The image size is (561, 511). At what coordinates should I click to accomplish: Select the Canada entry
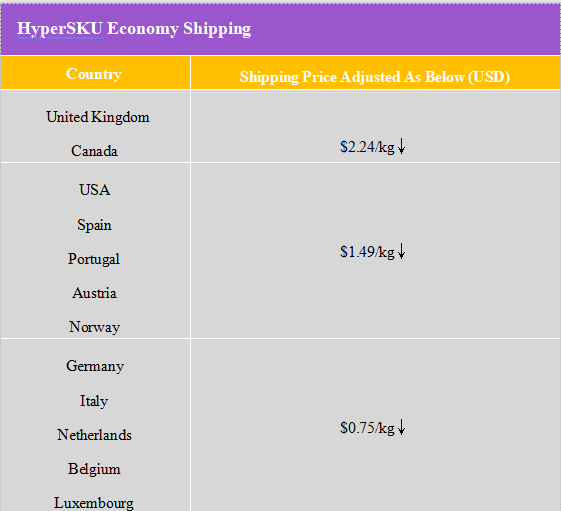coord(94,151)
